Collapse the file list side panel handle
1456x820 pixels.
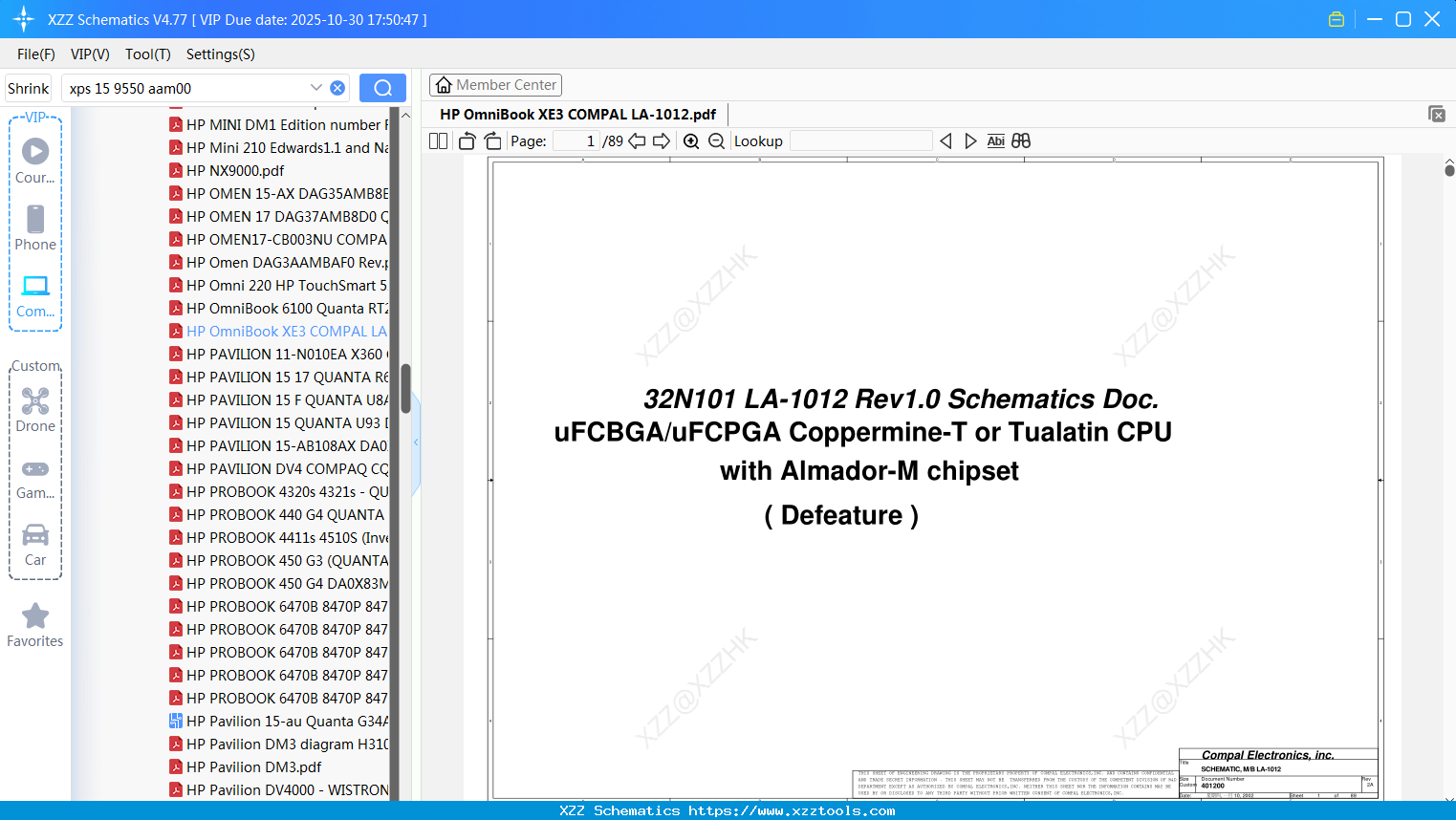[416, 442]
